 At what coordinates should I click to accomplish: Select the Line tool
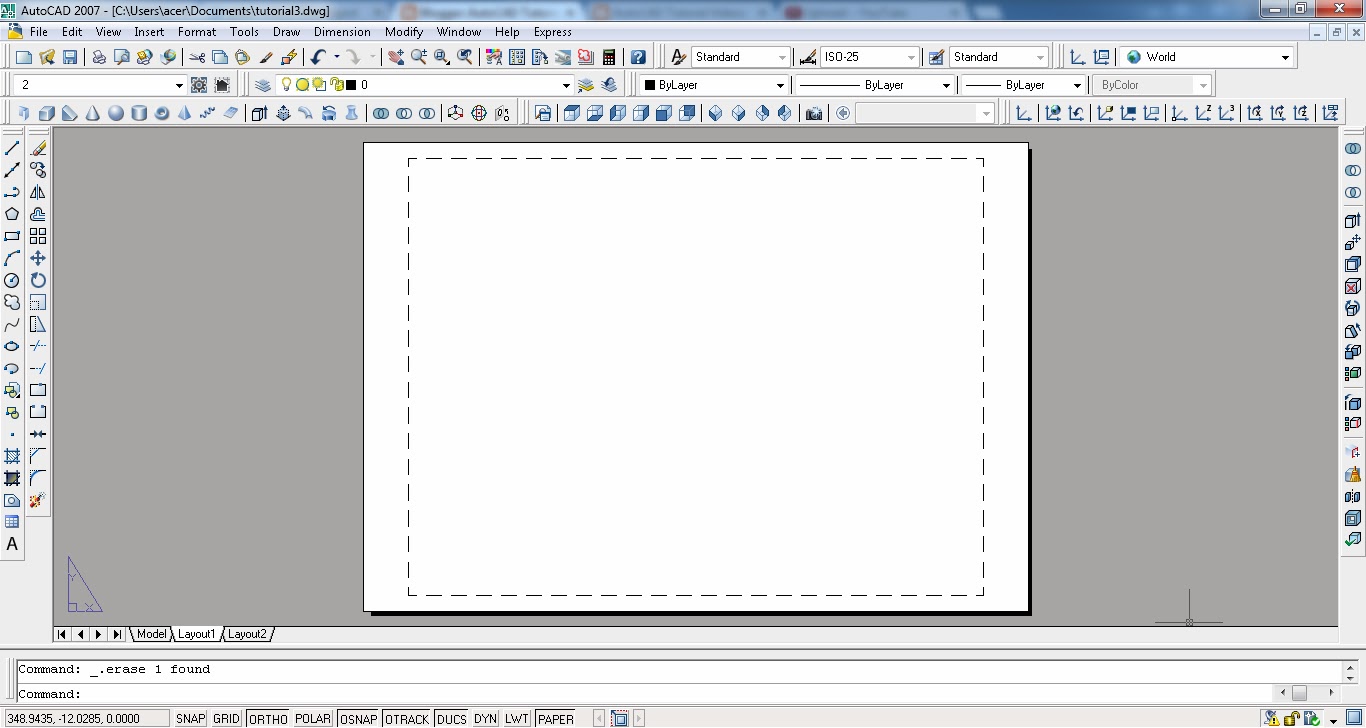point(12,146)
